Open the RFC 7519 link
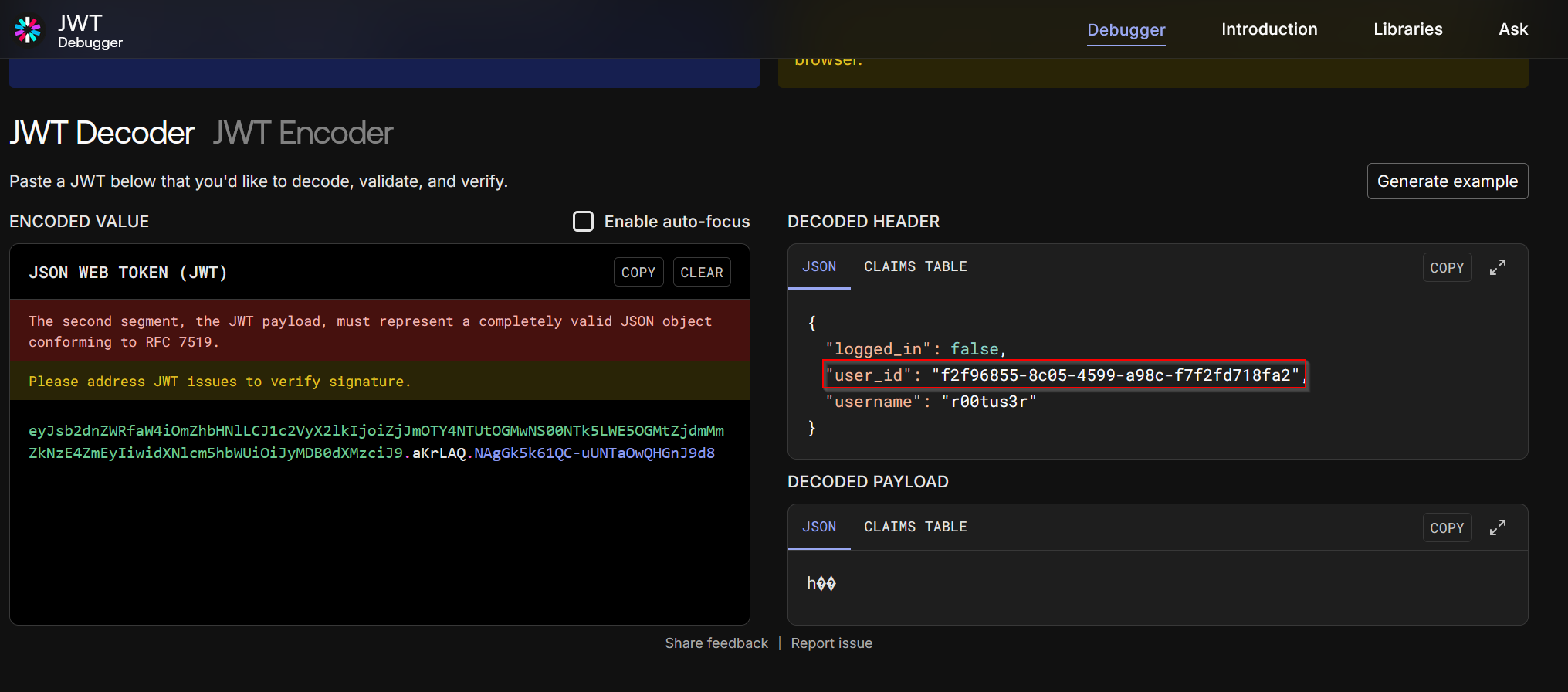Screen dimensions: 1568x692 [x=178, y=342]
